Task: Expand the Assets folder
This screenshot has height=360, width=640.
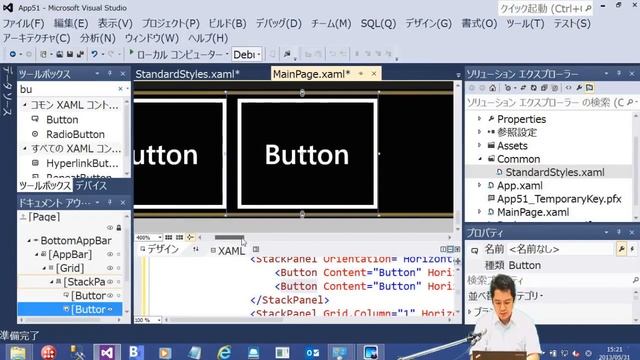Action: [480, 146]
